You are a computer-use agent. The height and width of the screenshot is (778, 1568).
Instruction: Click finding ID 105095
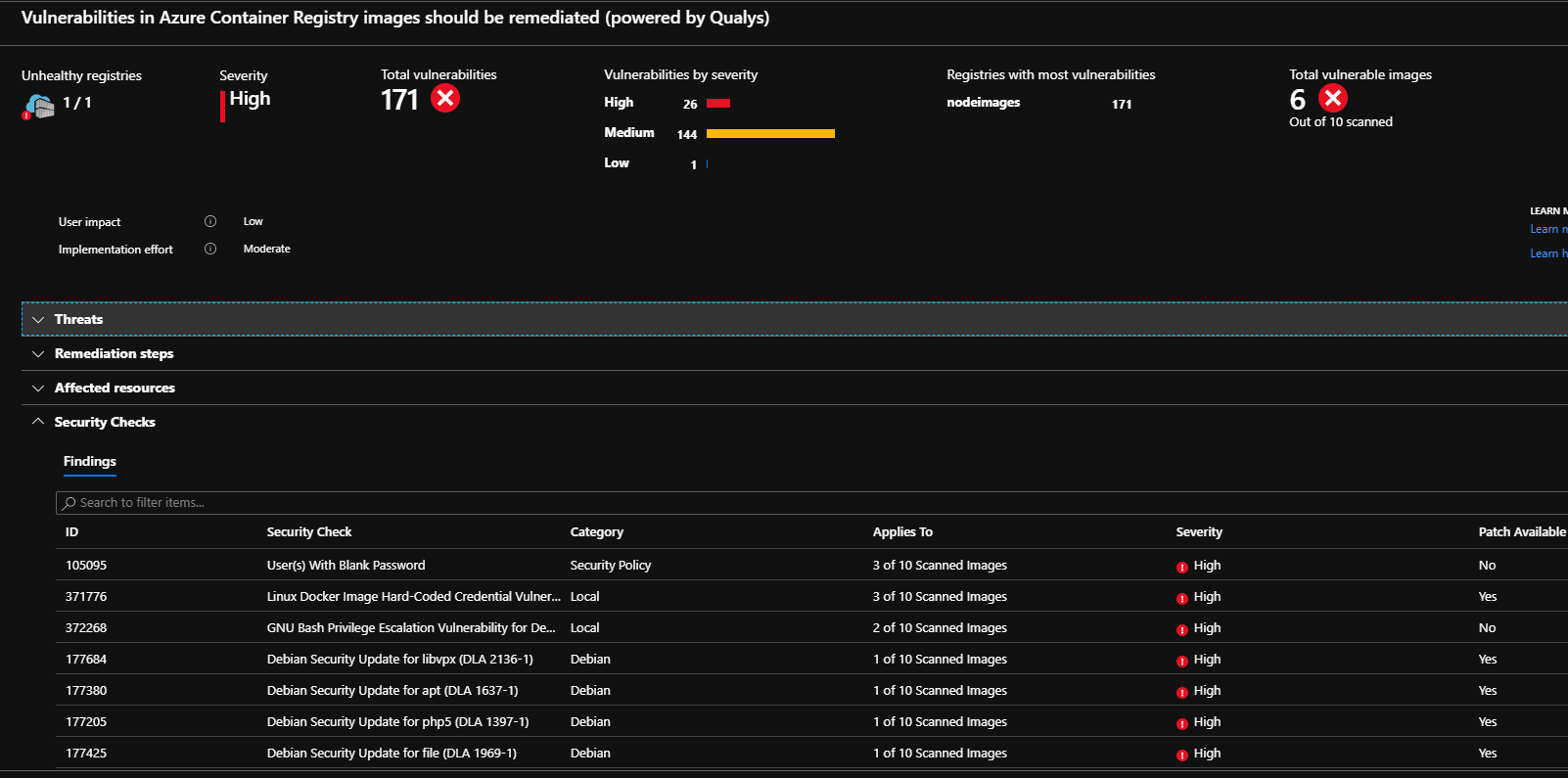click(x=86, y=566)
